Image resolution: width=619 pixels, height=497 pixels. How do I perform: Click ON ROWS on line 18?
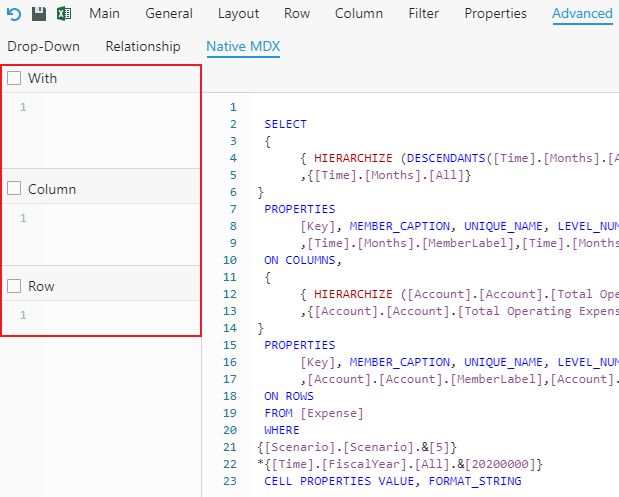[289, 396]
